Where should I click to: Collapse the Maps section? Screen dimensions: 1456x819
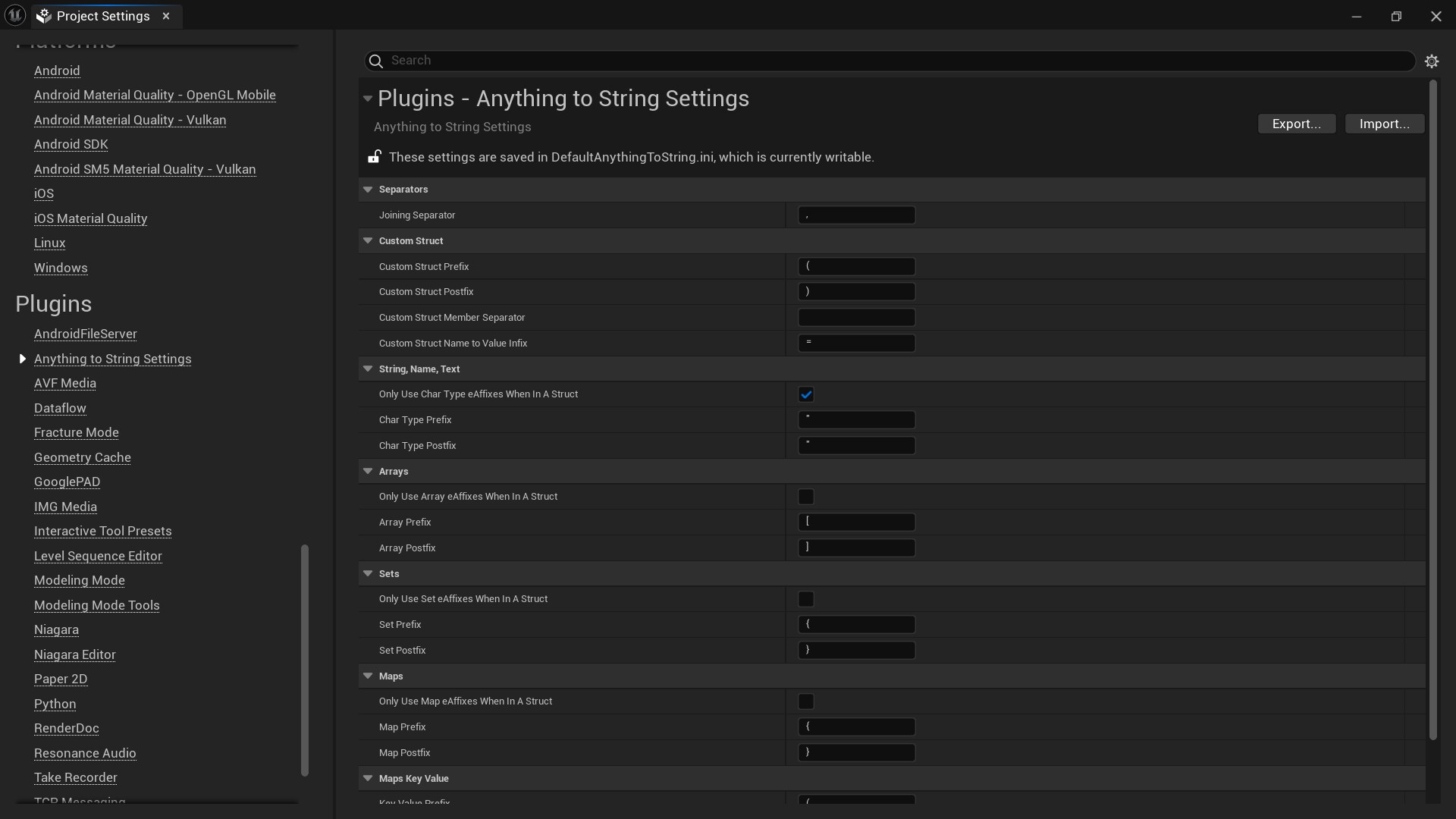pyautogui.click(x=368, y=676)
